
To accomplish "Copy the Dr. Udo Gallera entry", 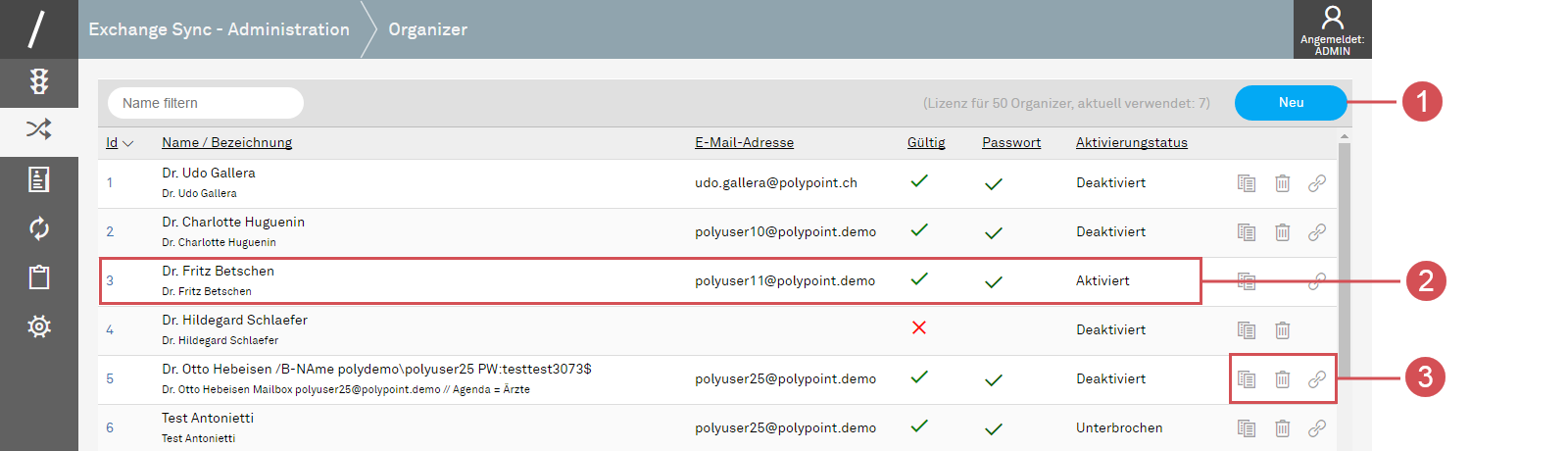I will tap(1247, 183).
